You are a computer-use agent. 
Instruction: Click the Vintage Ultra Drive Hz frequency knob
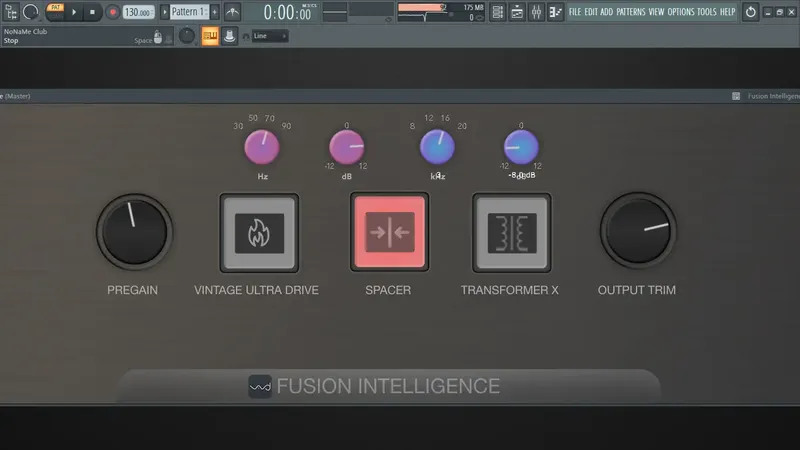point(262,147)
